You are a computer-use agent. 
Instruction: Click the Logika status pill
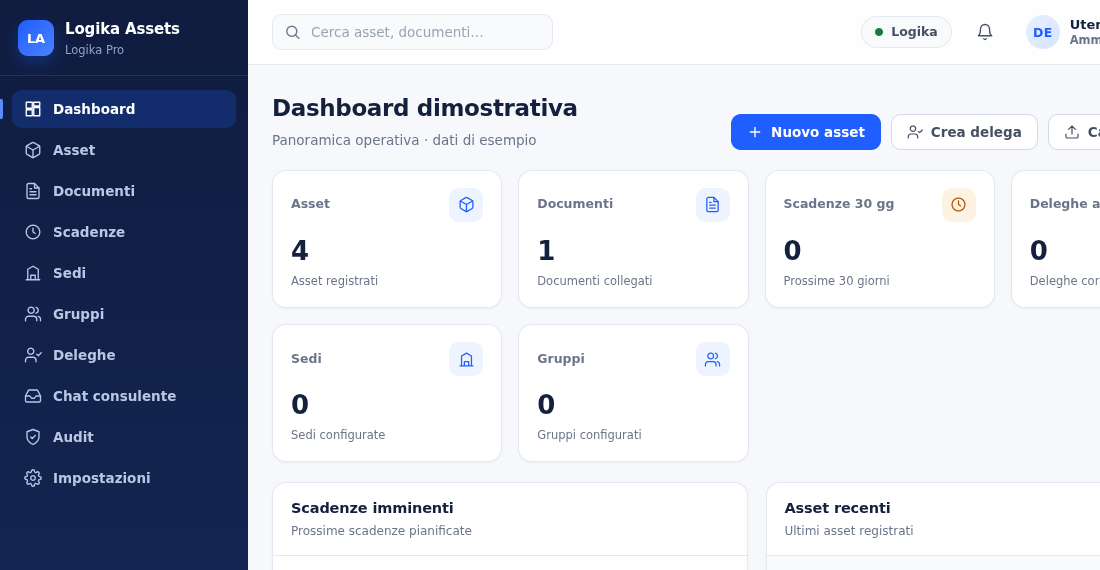(x=906, y=32)
